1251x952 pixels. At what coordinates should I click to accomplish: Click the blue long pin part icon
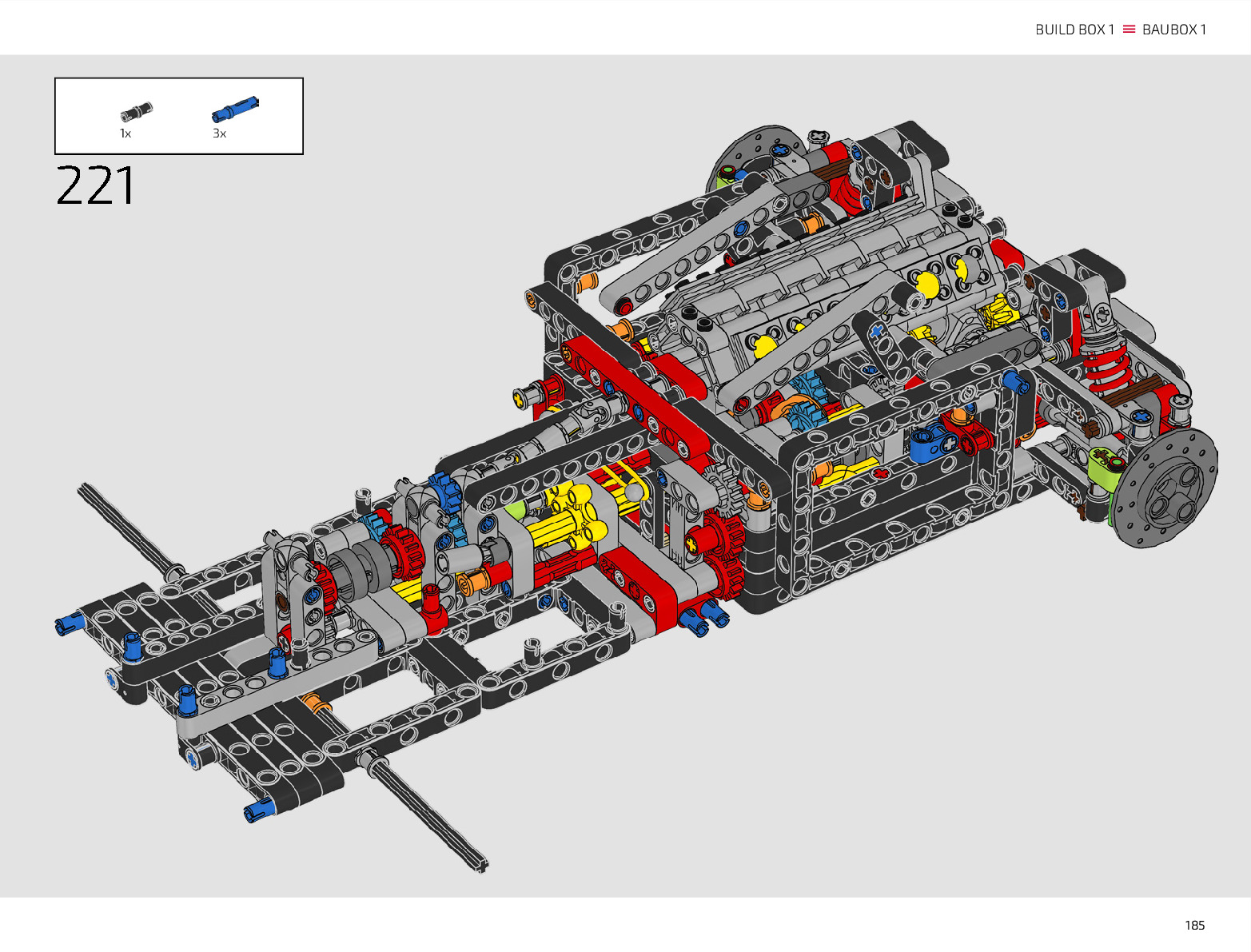(236, 110)
